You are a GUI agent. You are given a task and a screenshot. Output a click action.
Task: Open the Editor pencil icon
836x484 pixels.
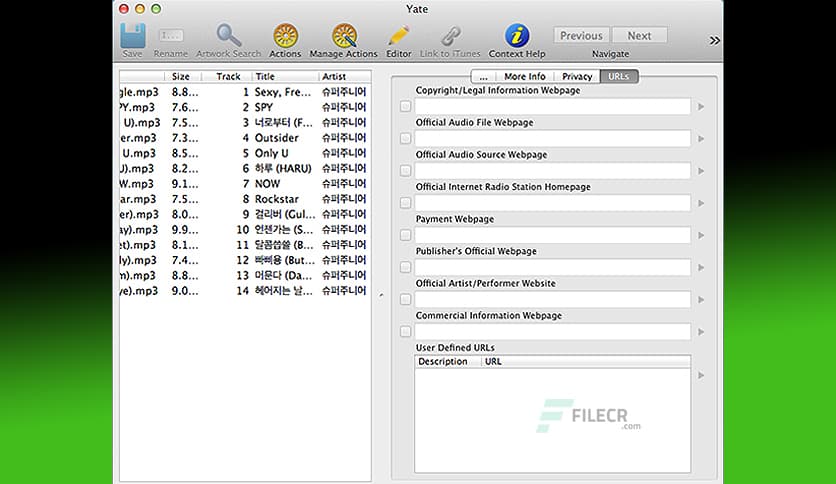click(x=399, y=36)
